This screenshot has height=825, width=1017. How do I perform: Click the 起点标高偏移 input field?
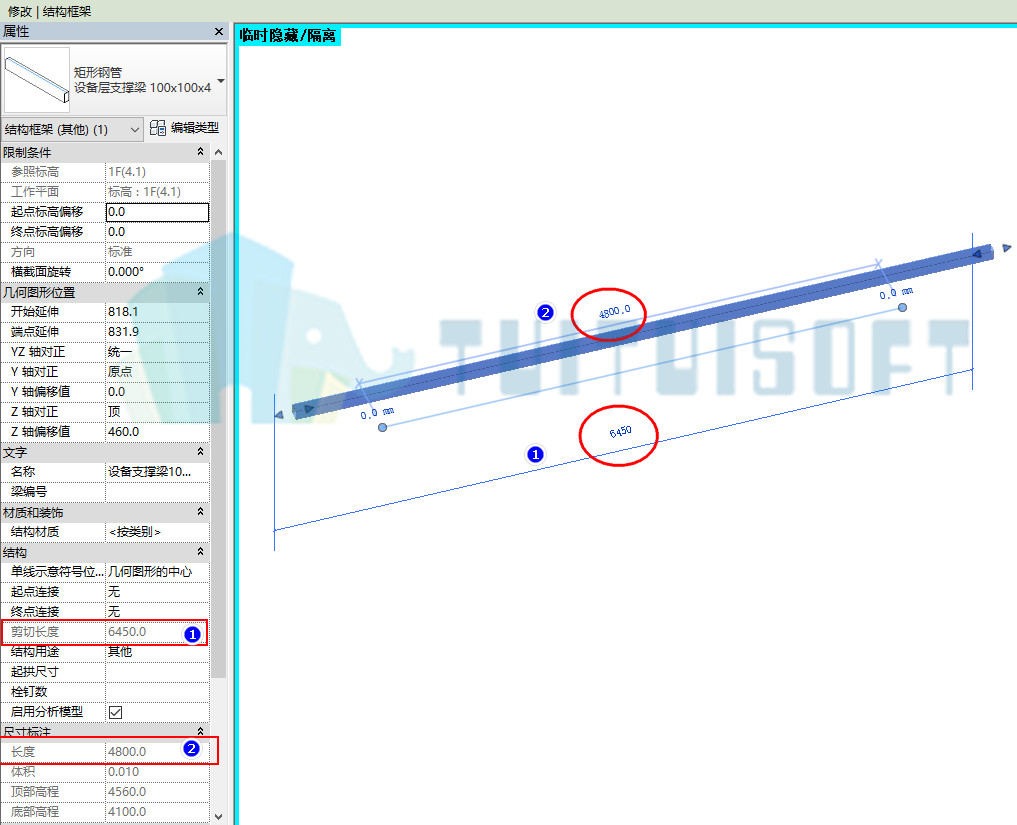[x=157, y=212]
